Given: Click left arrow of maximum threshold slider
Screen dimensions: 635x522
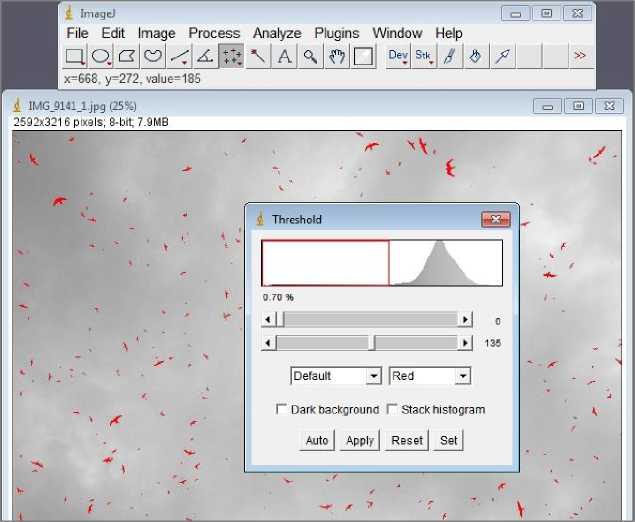Looking at the screenshot, I should point(268,343).
